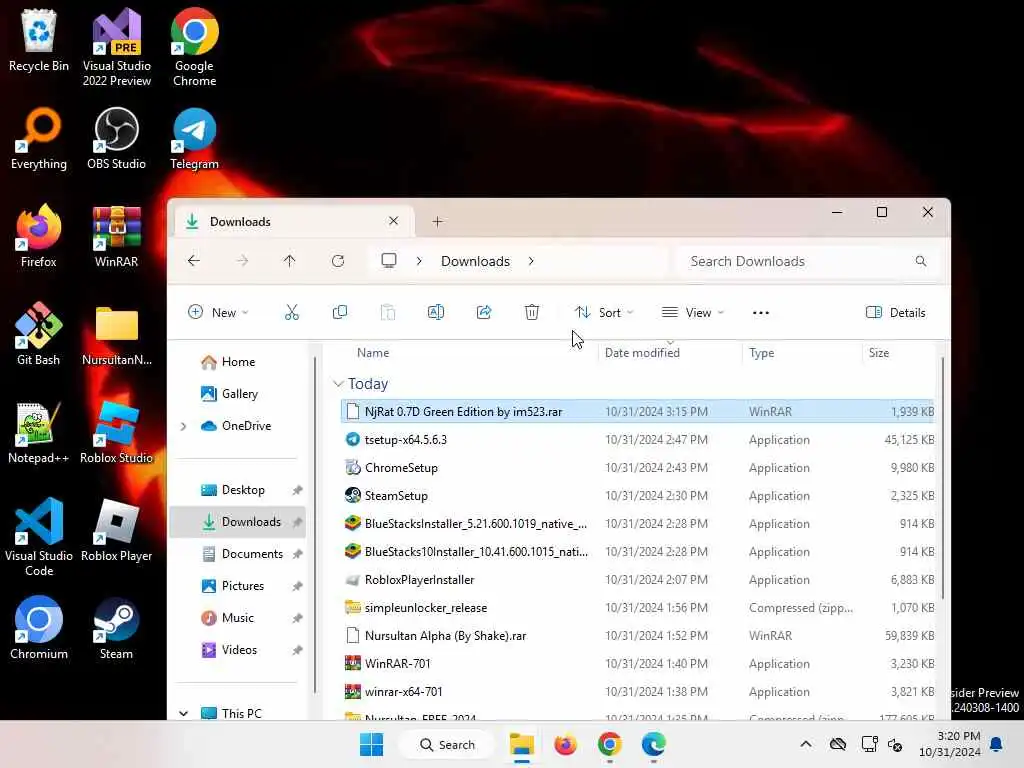Click the Search Downloads input field
Viewport: 1024px width, 768px height.
pyautogui.click(x=808, y=261)
